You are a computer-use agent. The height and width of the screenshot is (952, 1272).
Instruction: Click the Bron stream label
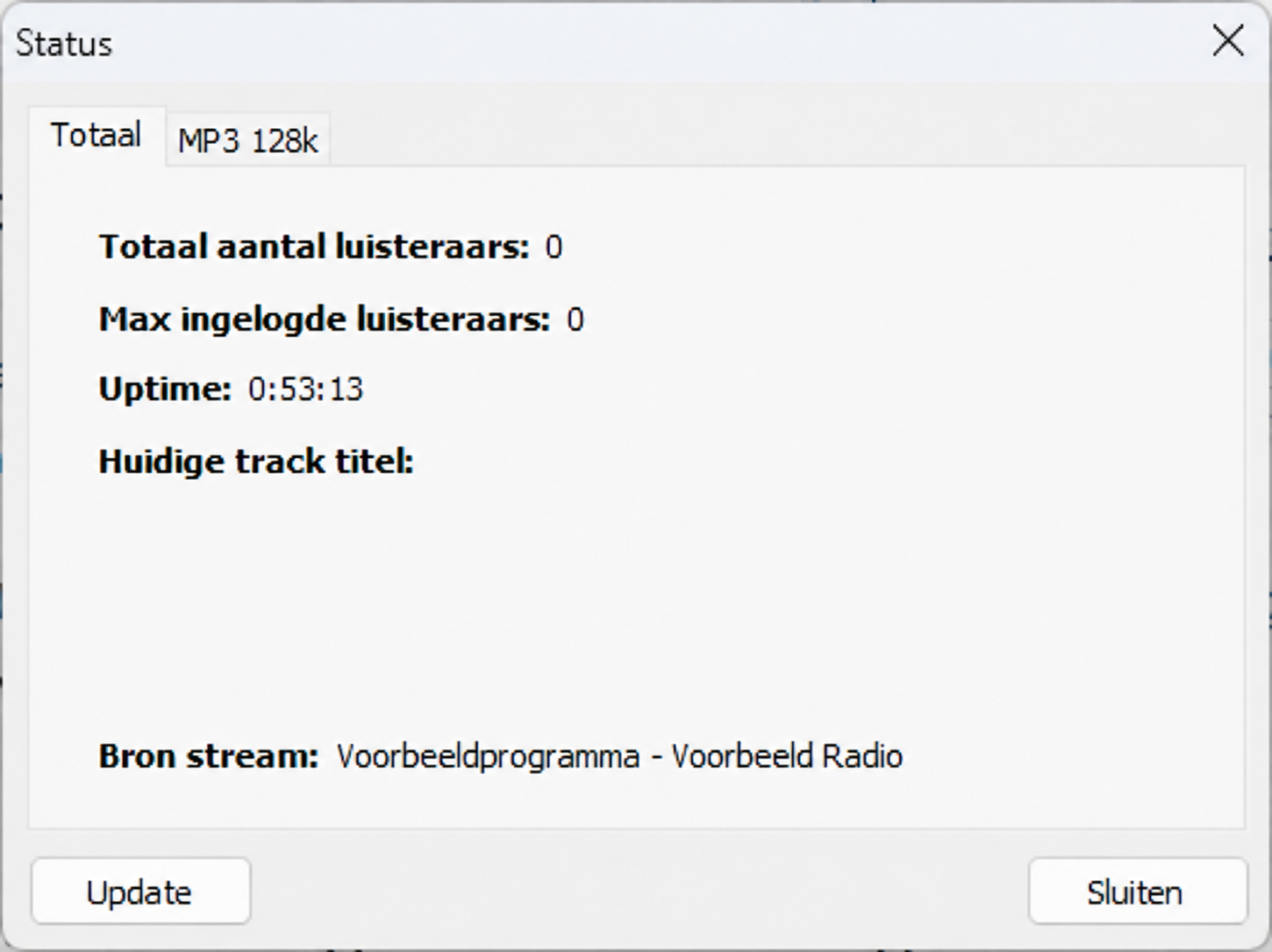pos(208,756)
